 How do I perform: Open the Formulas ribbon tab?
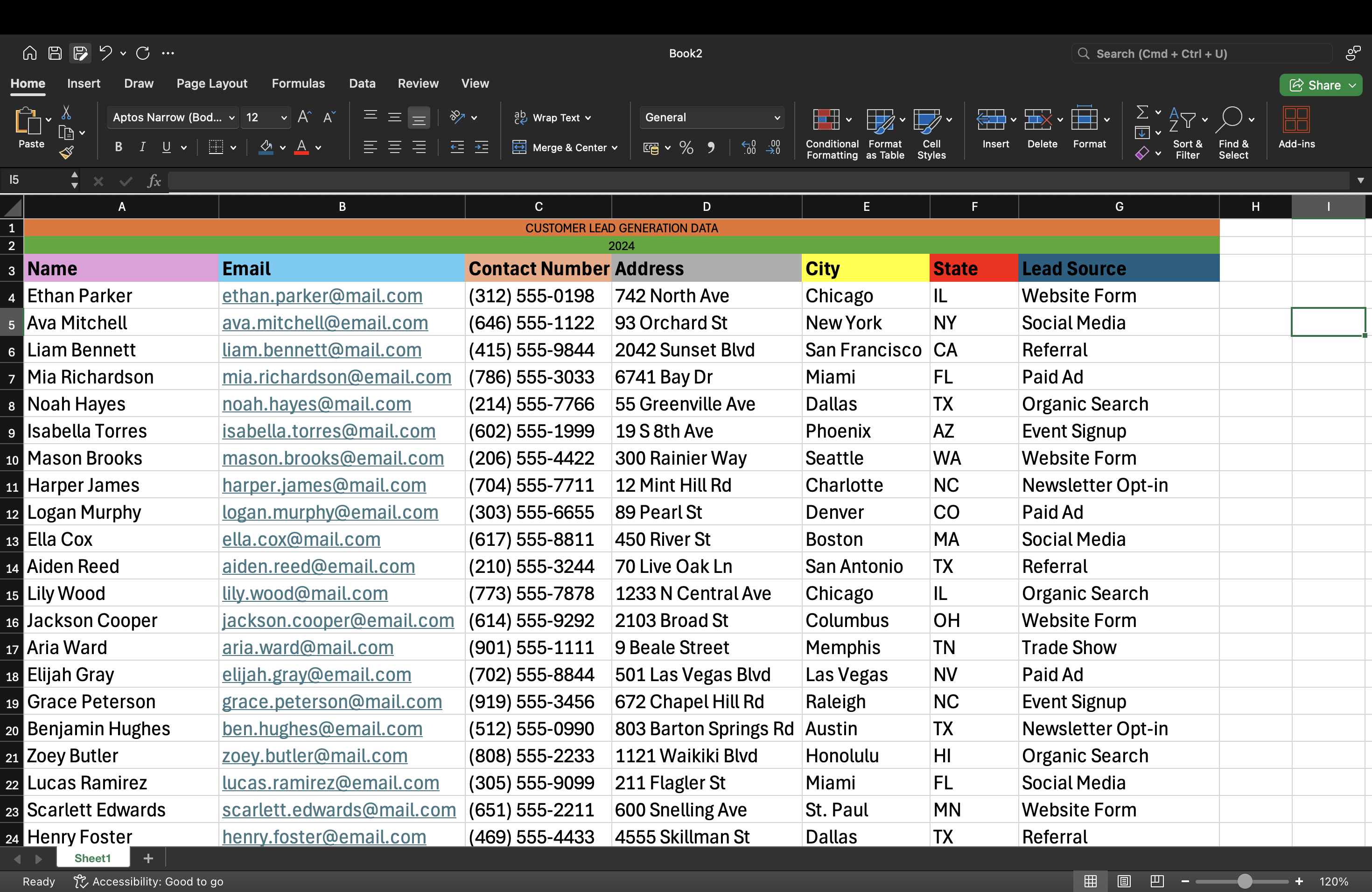[x=298, y=84]
